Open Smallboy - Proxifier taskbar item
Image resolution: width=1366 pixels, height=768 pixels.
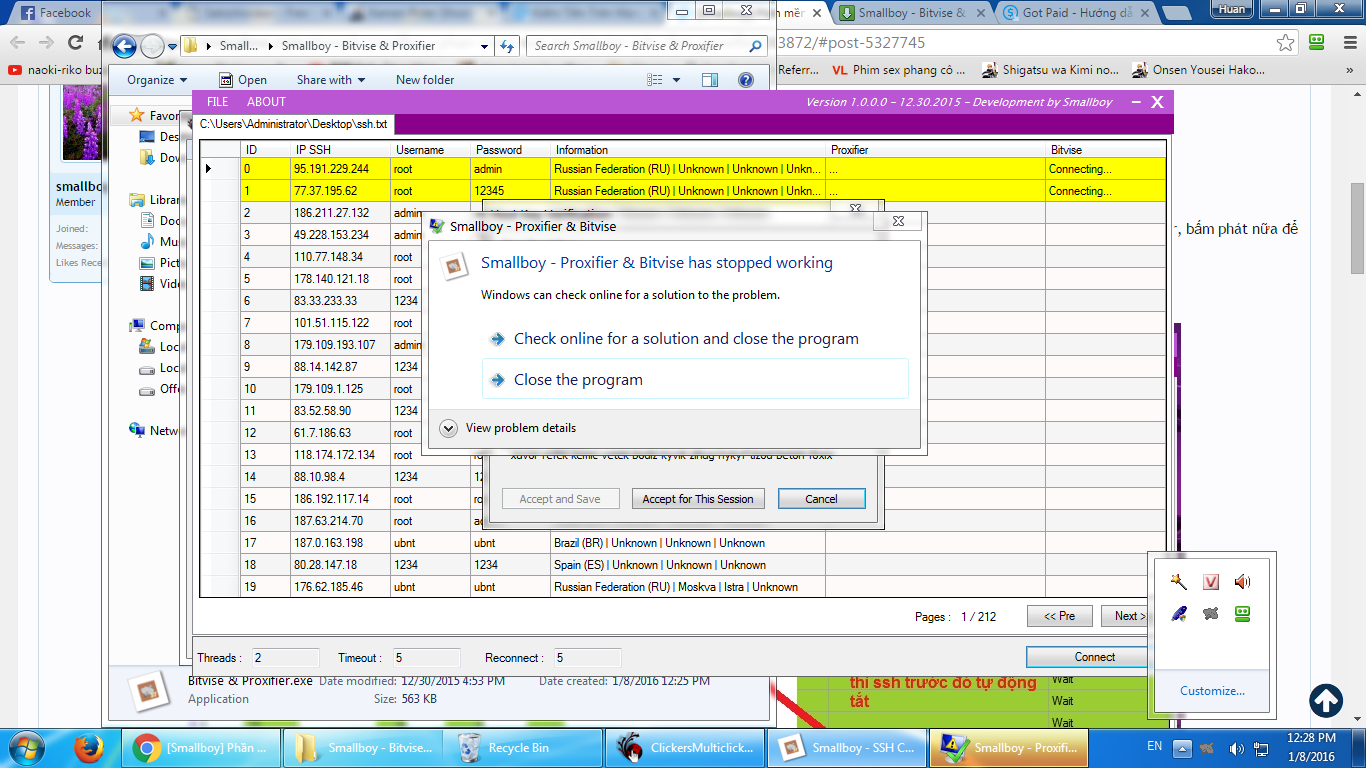[x=1010, y=748]
